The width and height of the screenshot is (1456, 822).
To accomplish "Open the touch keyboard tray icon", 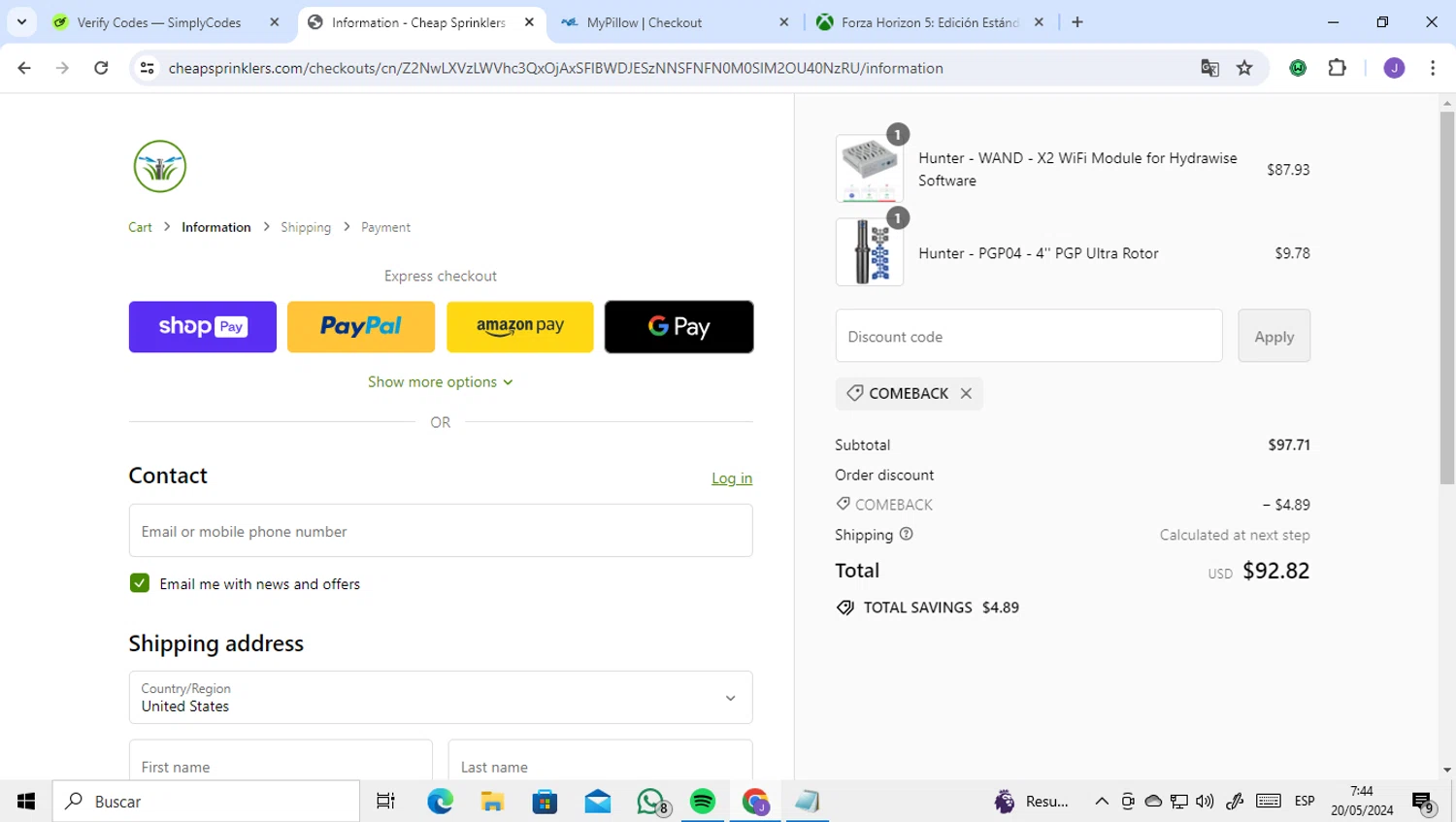I will pyautogui.click(x=1268, y=802).
